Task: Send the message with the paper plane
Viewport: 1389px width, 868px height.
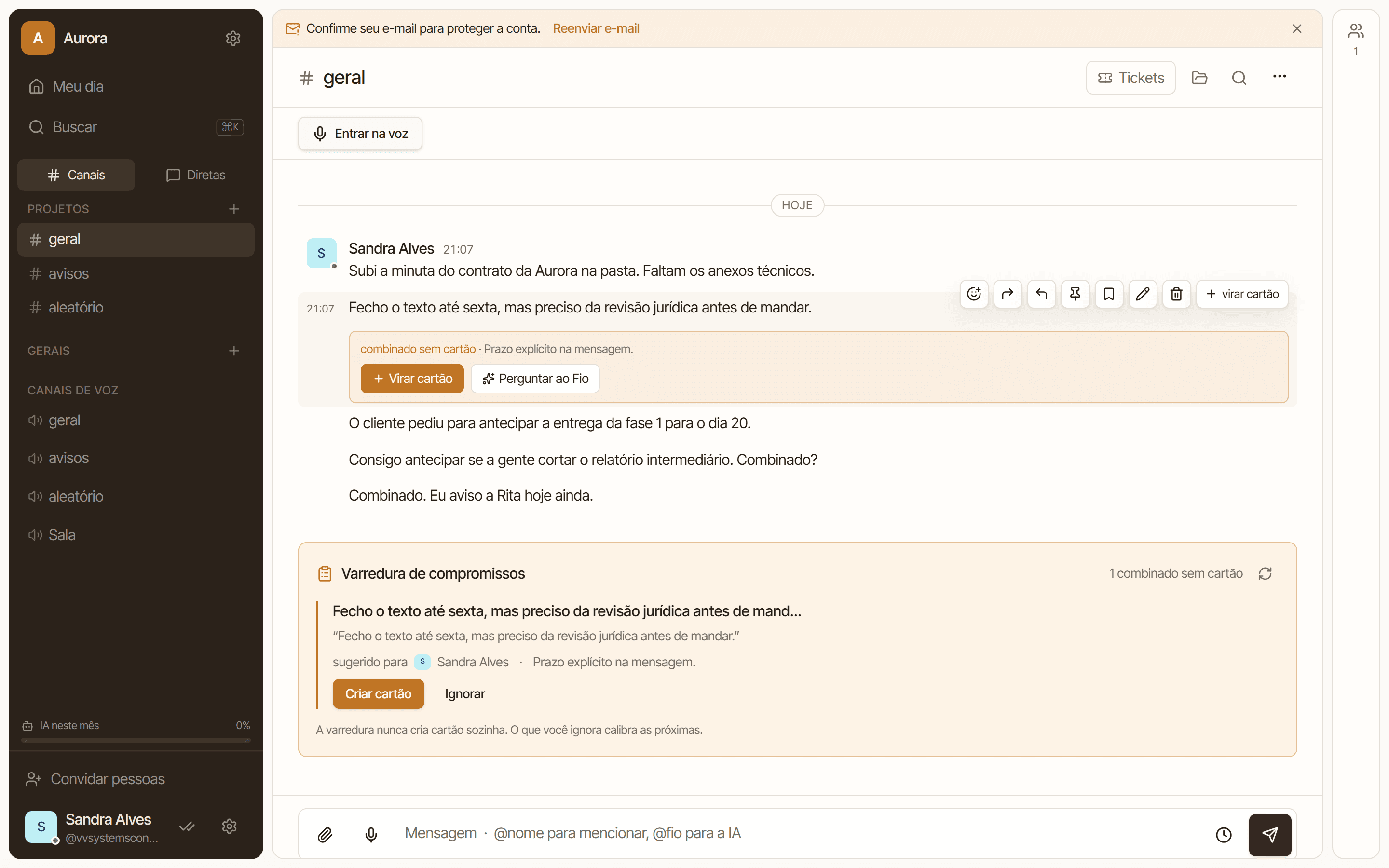Action: [1269, 835]
